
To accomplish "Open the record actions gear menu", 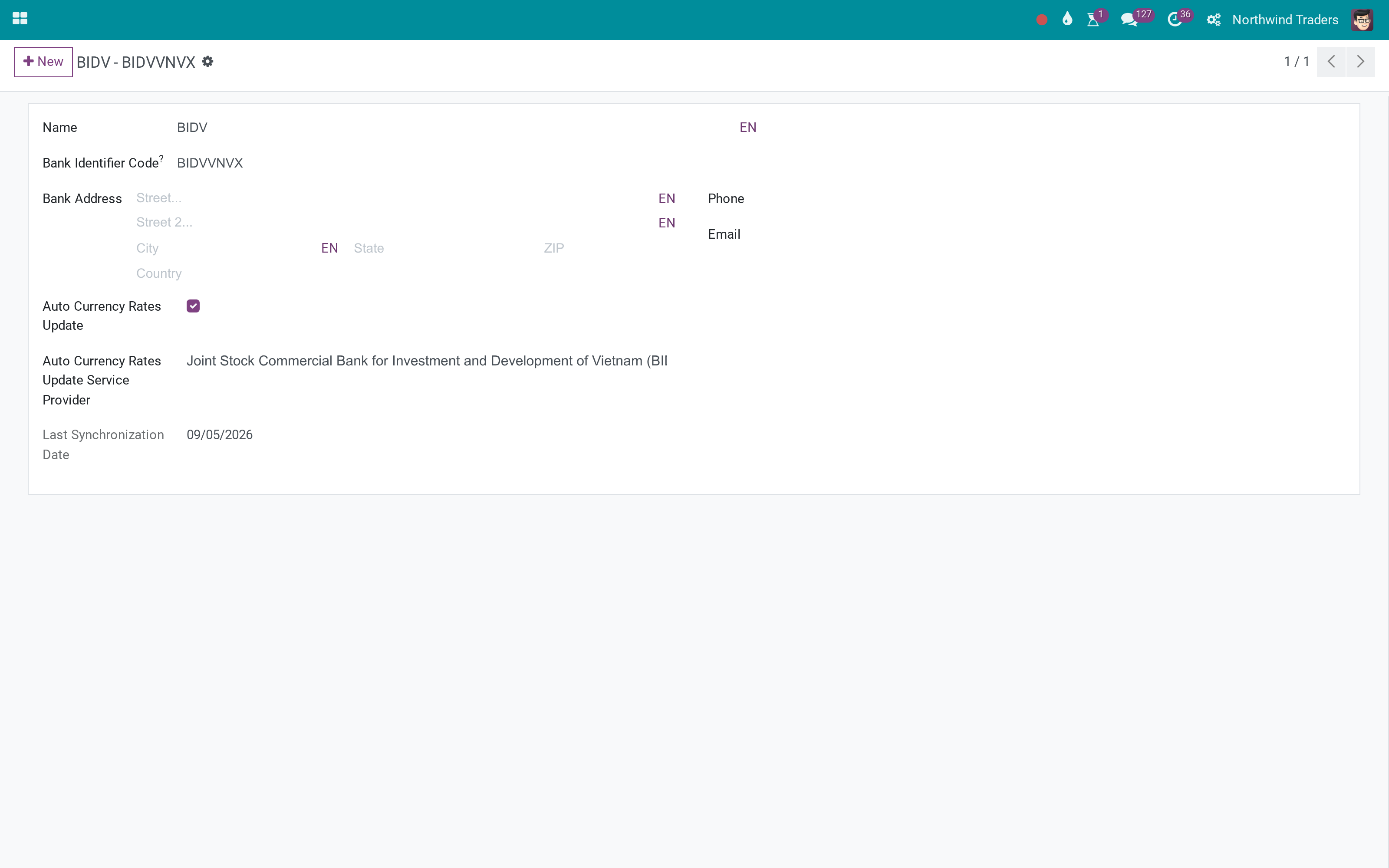I will pos(208,62).
